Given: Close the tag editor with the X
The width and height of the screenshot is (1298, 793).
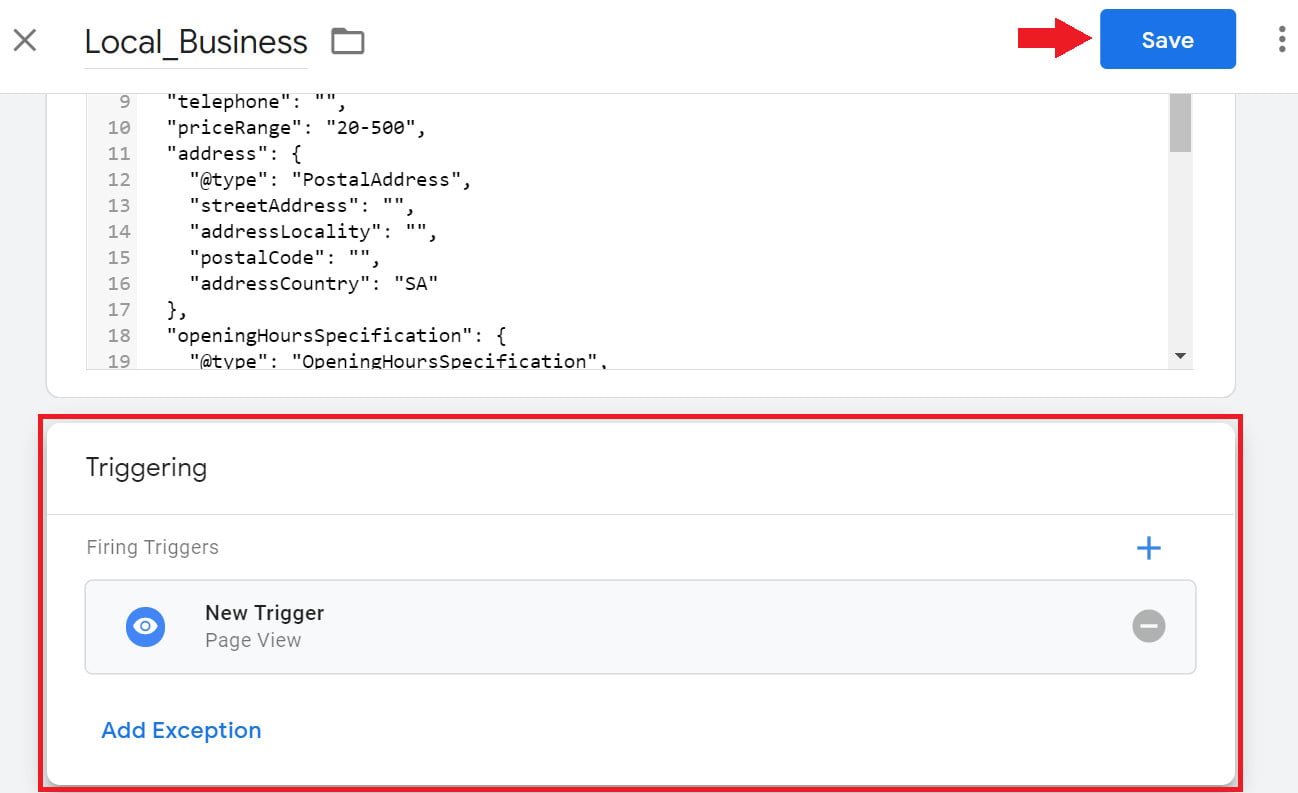Looking at the screenshot, I should tap(25, 40).
